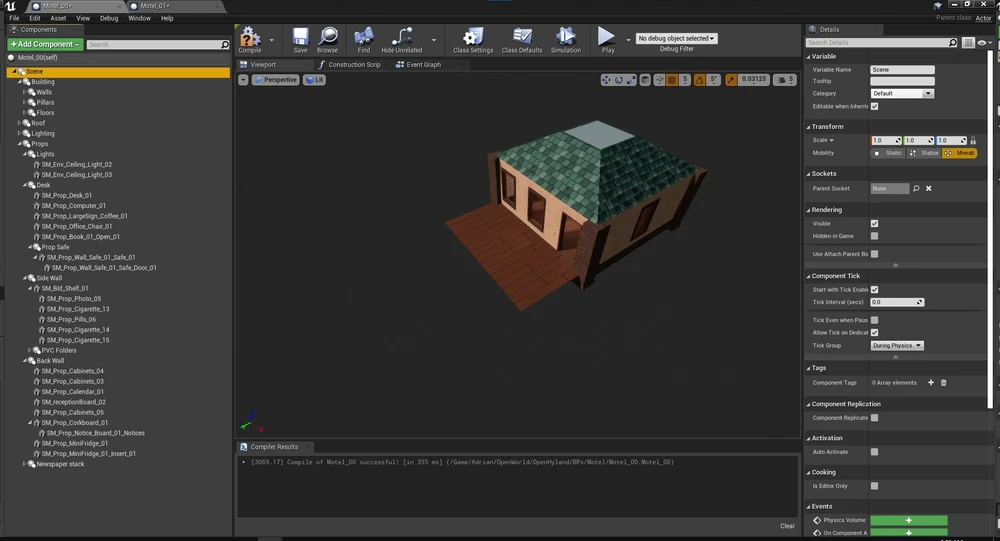The height and width of the screenshot is (541, 1000).
Task: Uncheck the Visible checkbox under Rendering
Action: 874,224
